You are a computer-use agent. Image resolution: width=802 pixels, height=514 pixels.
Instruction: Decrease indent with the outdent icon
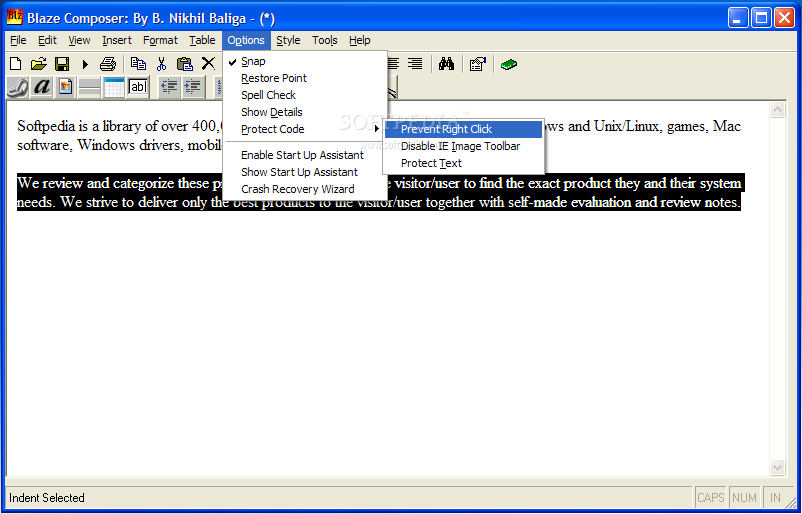click(x=169, y=87)
